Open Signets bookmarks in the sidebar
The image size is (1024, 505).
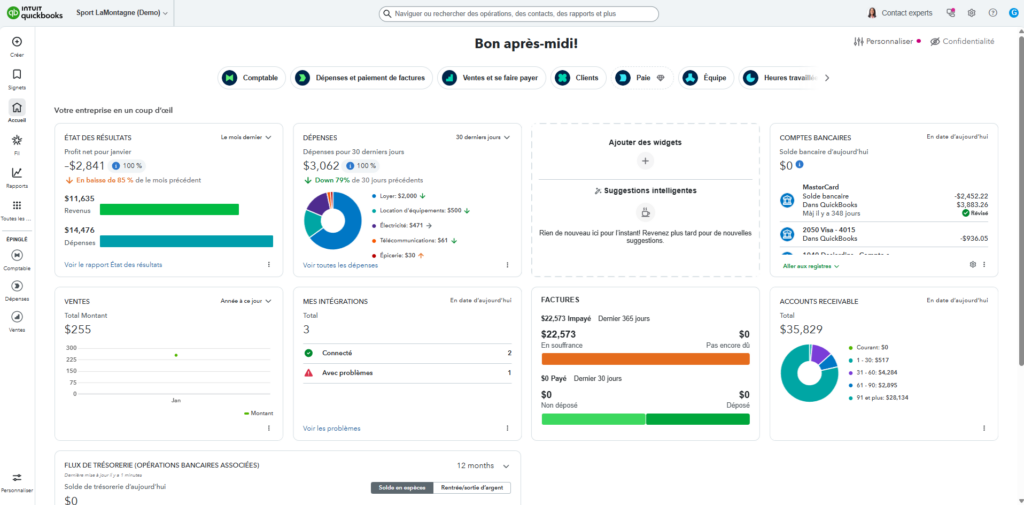(16, 74)
